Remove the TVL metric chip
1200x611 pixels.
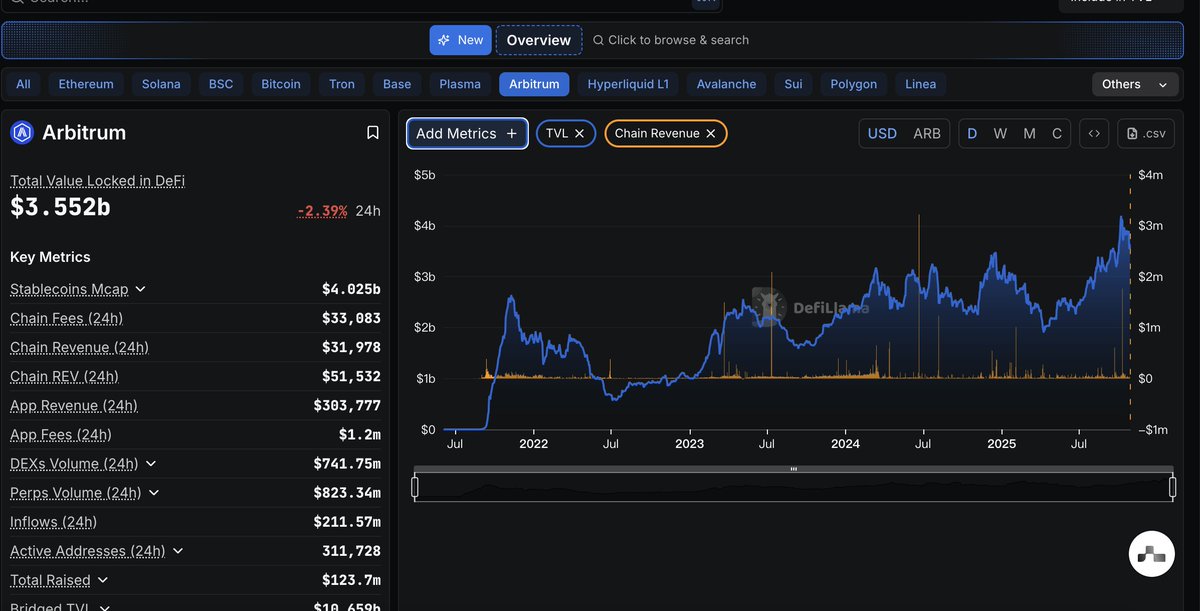coord(580,133)
